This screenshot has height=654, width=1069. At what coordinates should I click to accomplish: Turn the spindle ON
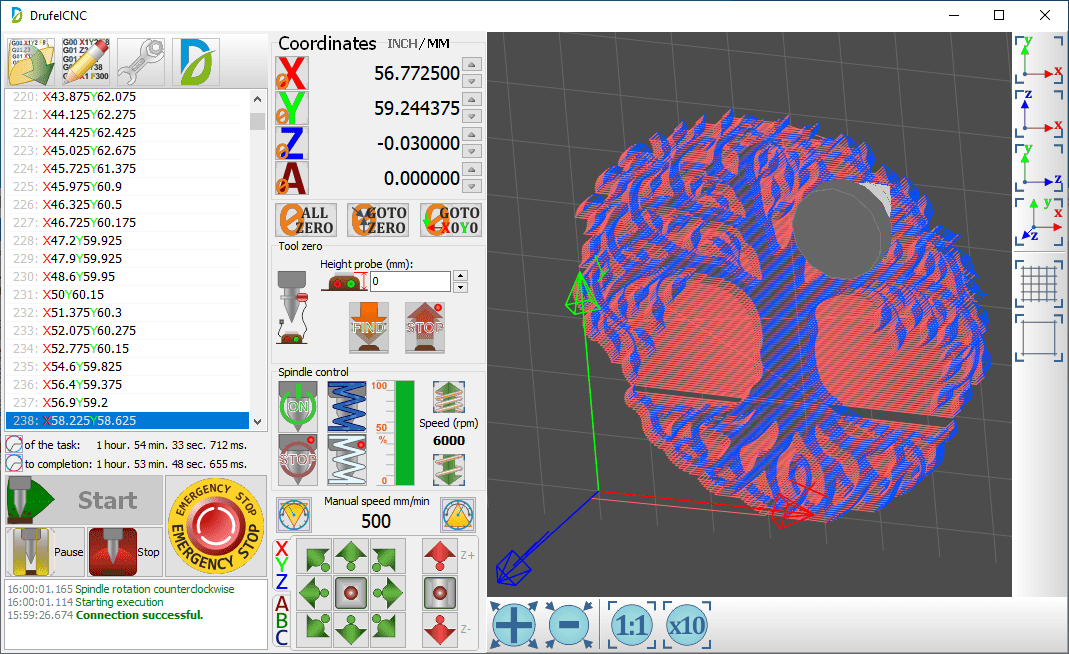298,406
